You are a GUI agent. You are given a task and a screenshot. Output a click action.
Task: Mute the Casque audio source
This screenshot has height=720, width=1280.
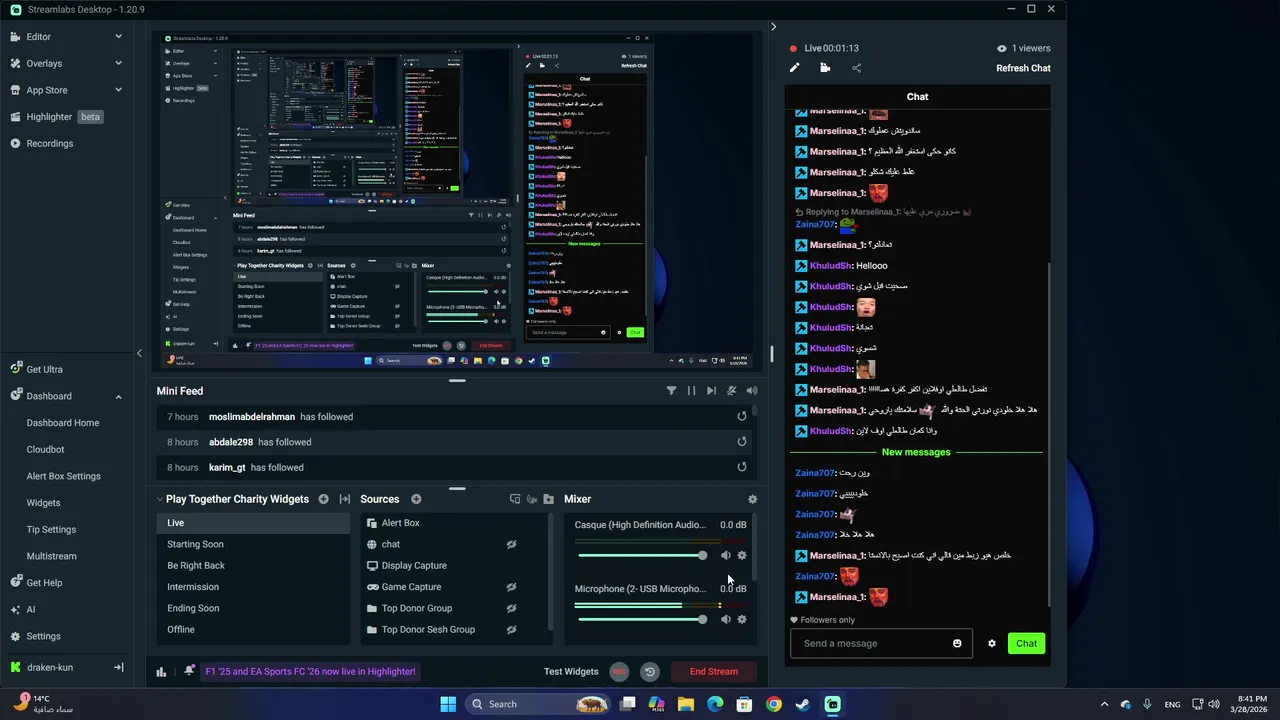[726, 555]
